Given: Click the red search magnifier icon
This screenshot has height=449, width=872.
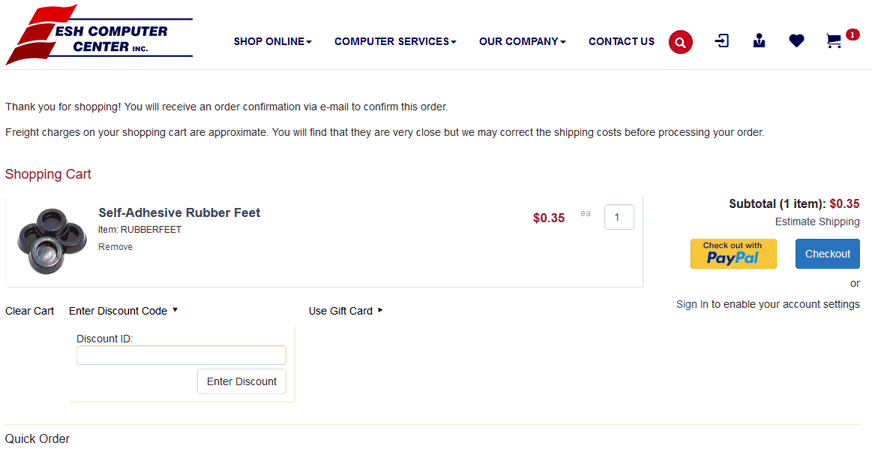Looking at the screenshot, I should pos(680,42).
